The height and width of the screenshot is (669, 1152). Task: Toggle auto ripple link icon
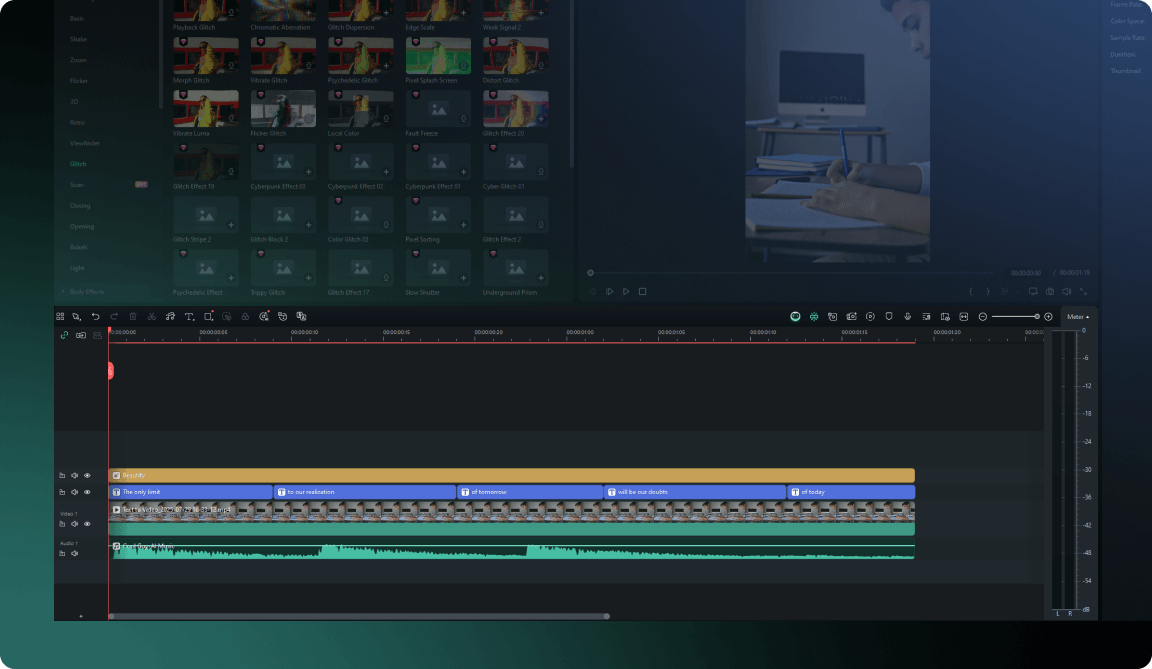65,336
